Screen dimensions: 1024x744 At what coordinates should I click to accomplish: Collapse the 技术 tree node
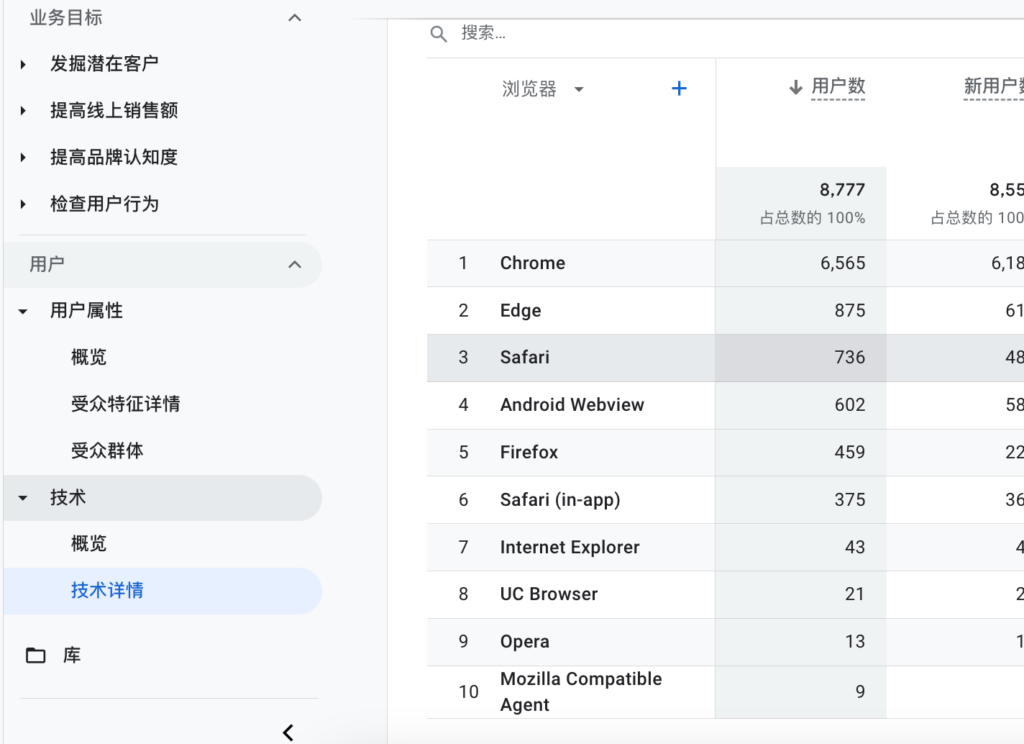point(23,498)
